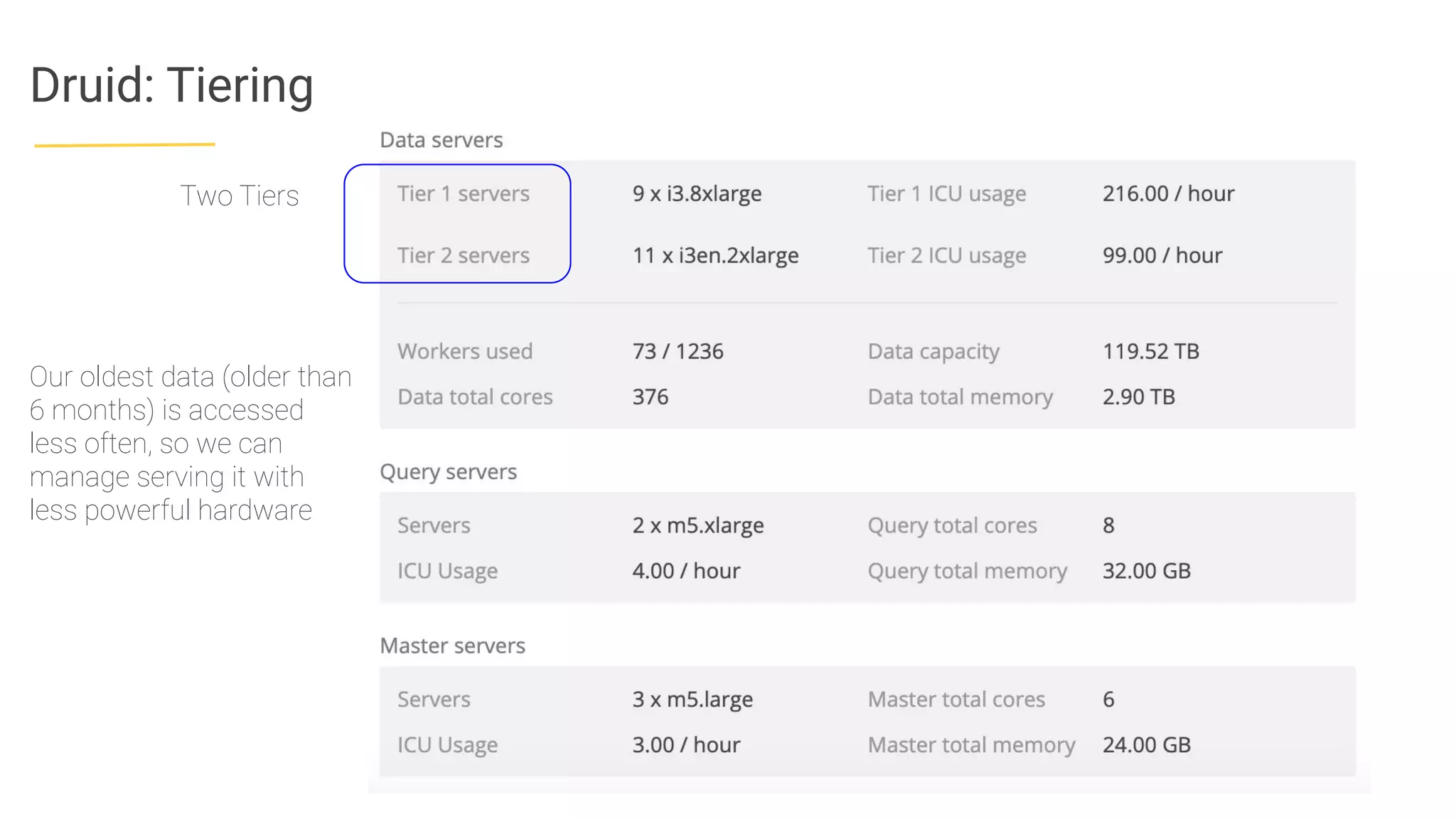Viewport: 1456px width, 819px height.
Task: Click the '11 x i3en.2xlarge' value
Action: [715, 255]
